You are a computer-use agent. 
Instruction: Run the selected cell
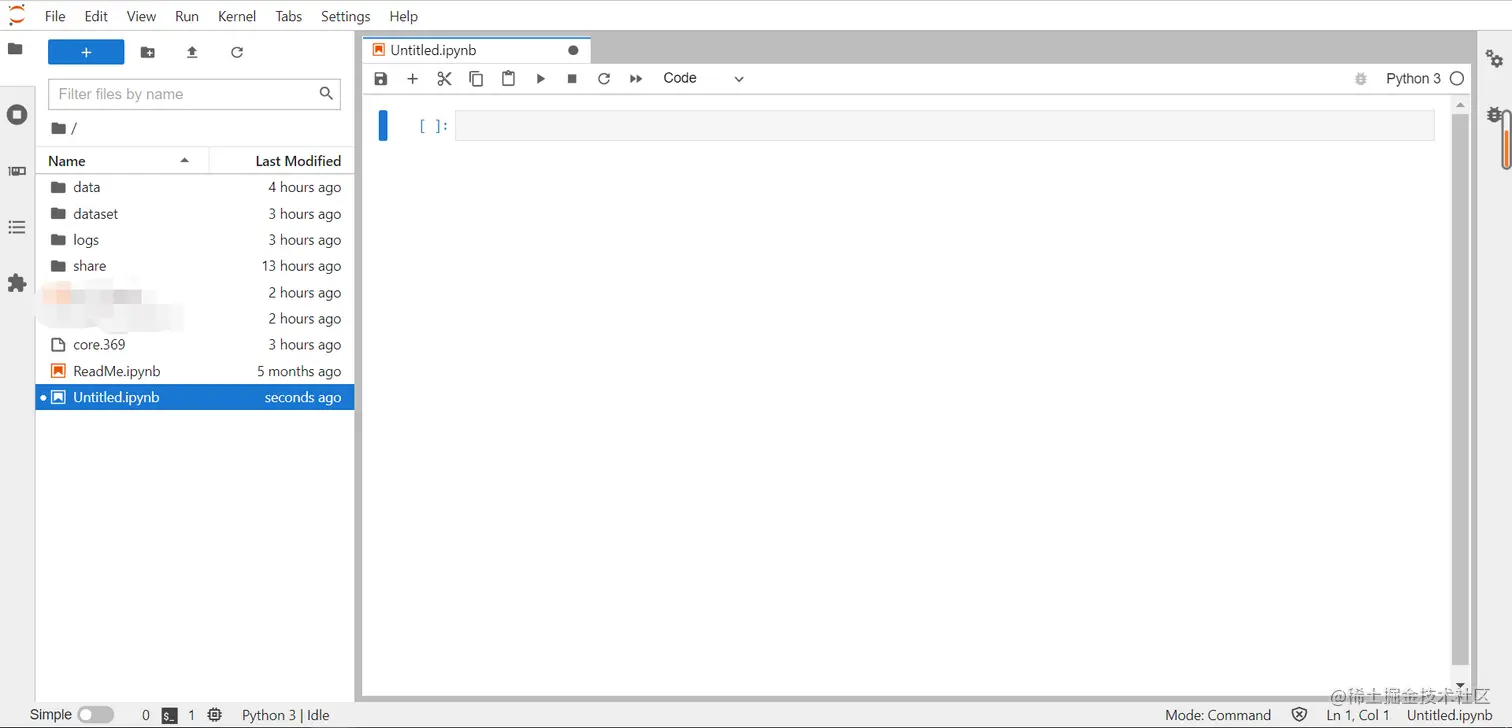540,78
